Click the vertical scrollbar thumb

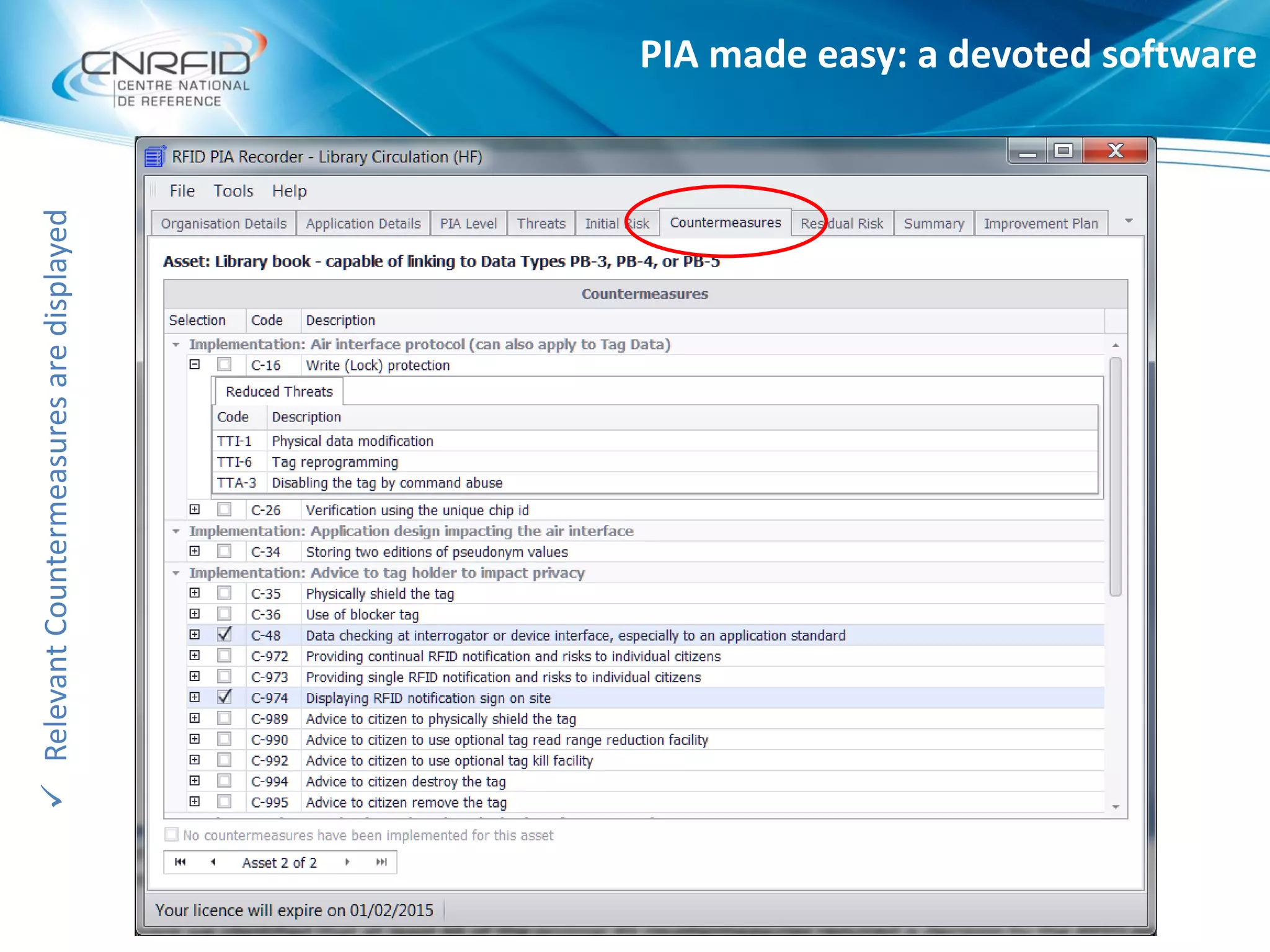[1116, 477]
